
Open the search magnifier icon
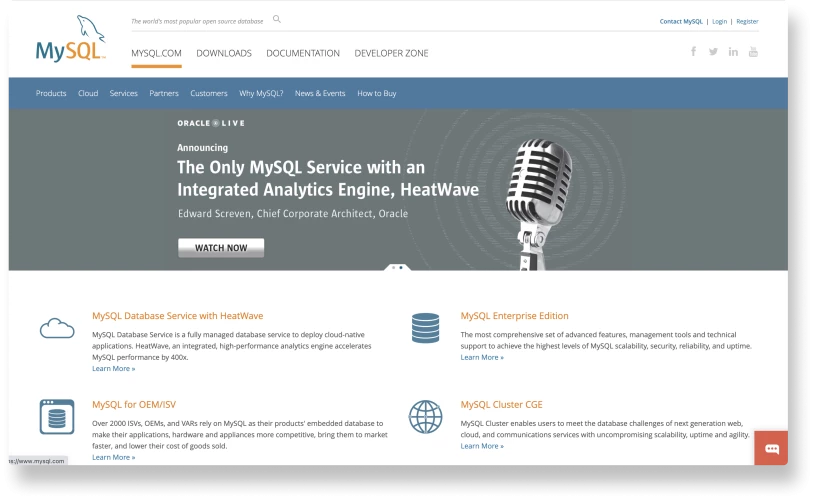pyautogui.click(x=277, y=19)
